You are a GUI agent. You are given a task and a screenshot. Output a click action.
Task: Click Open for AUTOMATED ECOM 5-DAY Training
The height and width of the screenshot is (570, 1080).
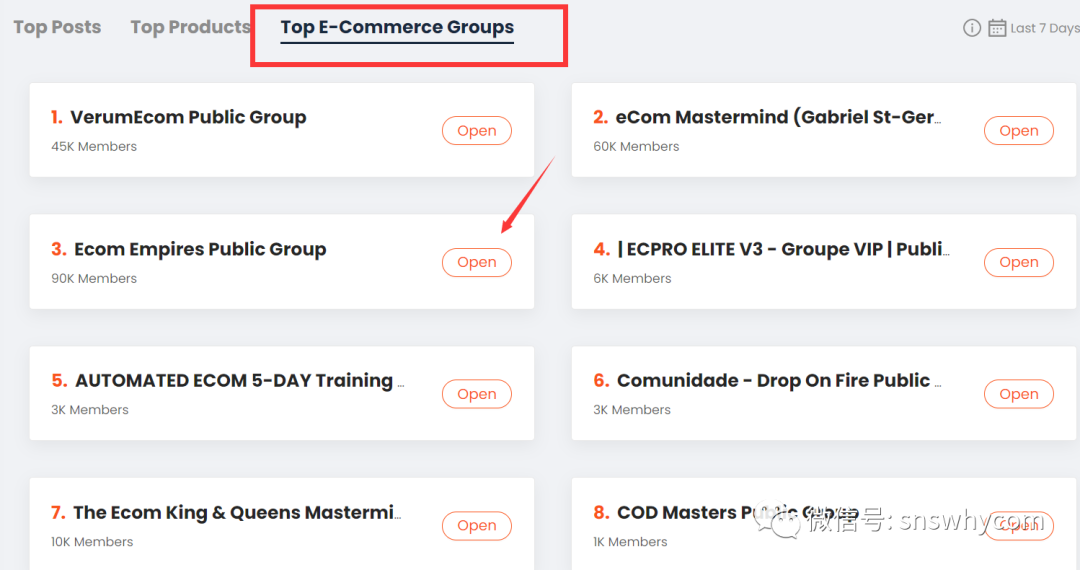[x=477, y=394]
